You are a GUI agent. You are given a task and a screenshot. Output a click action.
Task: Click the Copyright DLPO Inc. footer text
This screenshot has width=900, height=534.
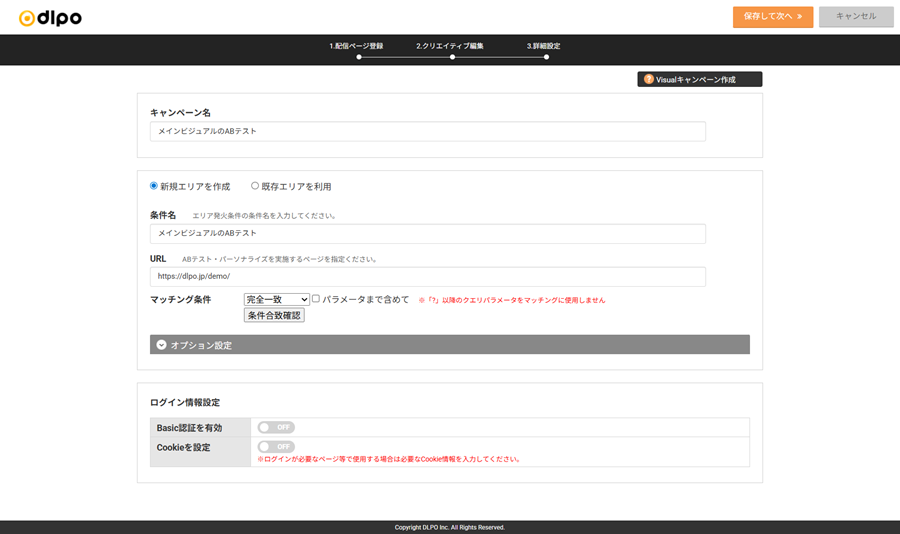pyautogui.click(x=449, y=527)
